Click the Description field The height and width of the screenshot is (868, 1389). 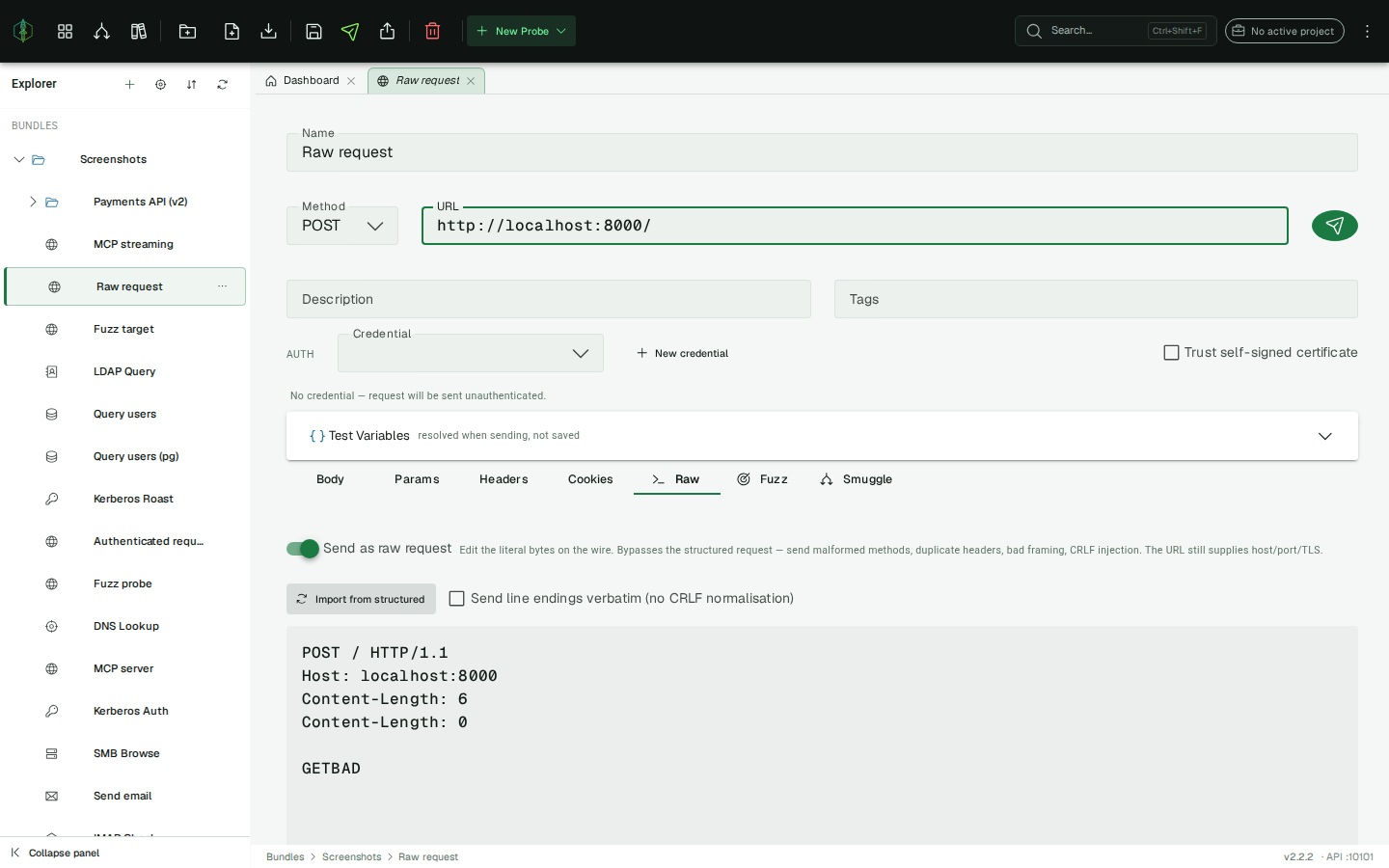[548, 299]
